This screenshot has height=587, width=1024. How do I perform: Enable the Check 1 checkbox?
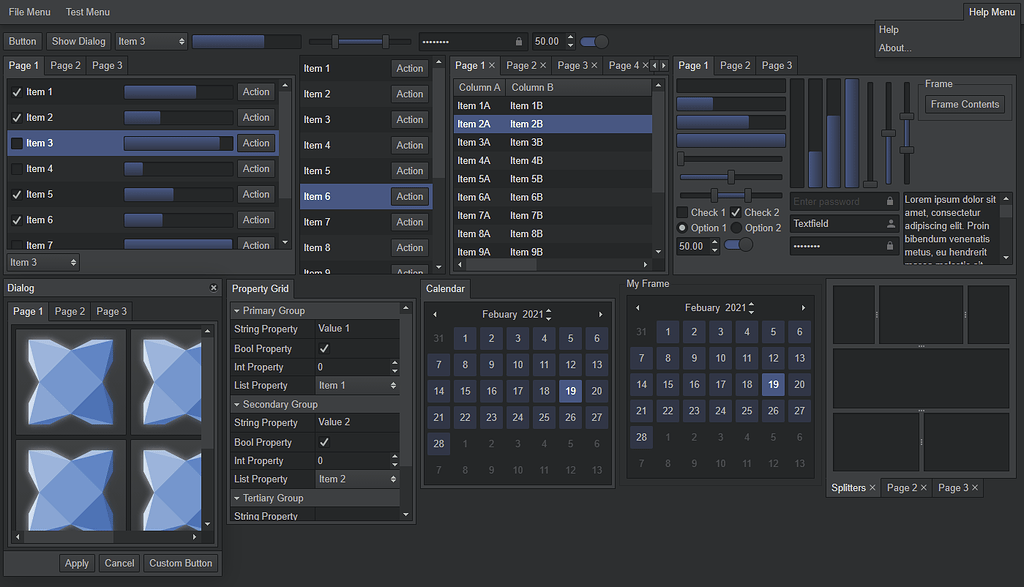click(x=682, y=212)
